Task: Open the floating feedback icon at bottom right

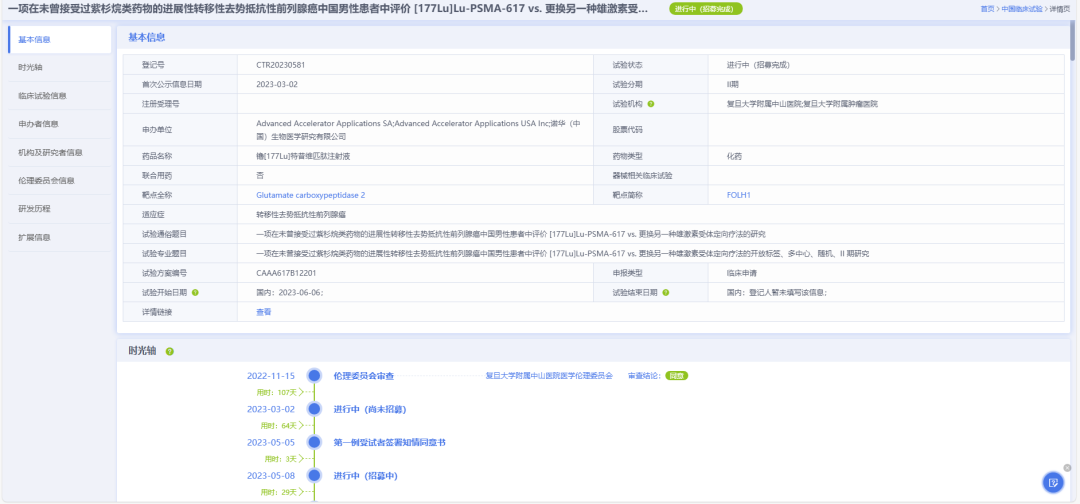Action: (1052, 482)
